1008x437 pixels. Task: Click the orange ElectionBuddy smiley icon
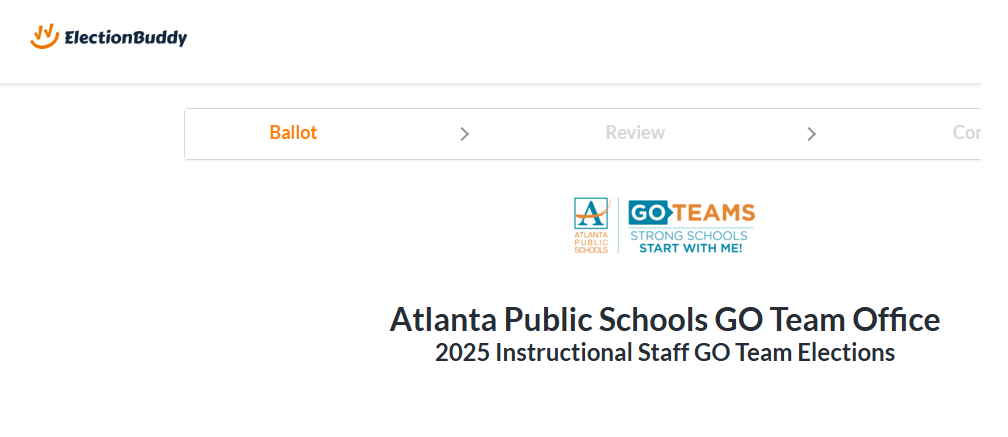44,37
